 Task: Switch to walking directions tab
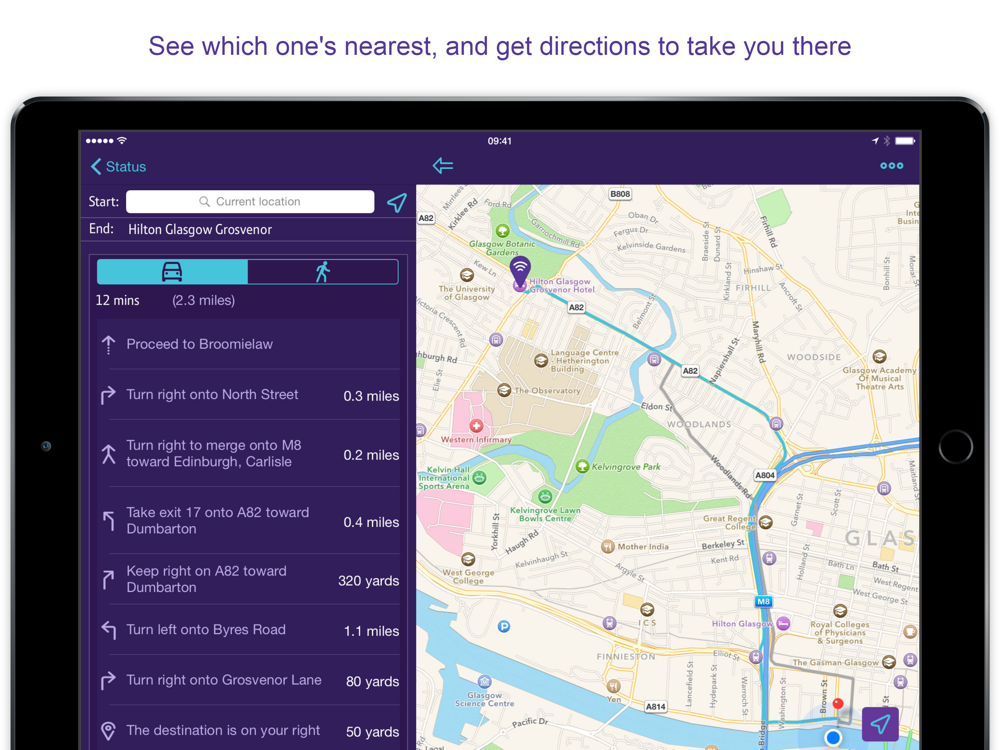(323, 272)
